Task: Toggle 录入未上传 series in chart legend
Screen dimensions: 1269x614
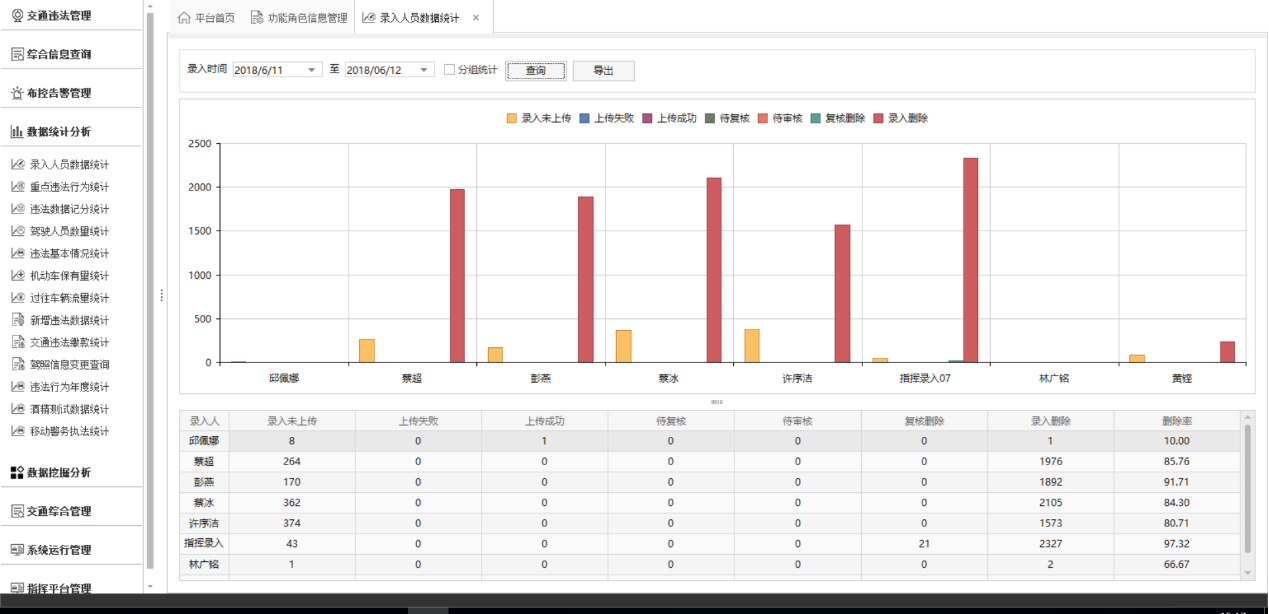Action: click(x=538, y=118)
